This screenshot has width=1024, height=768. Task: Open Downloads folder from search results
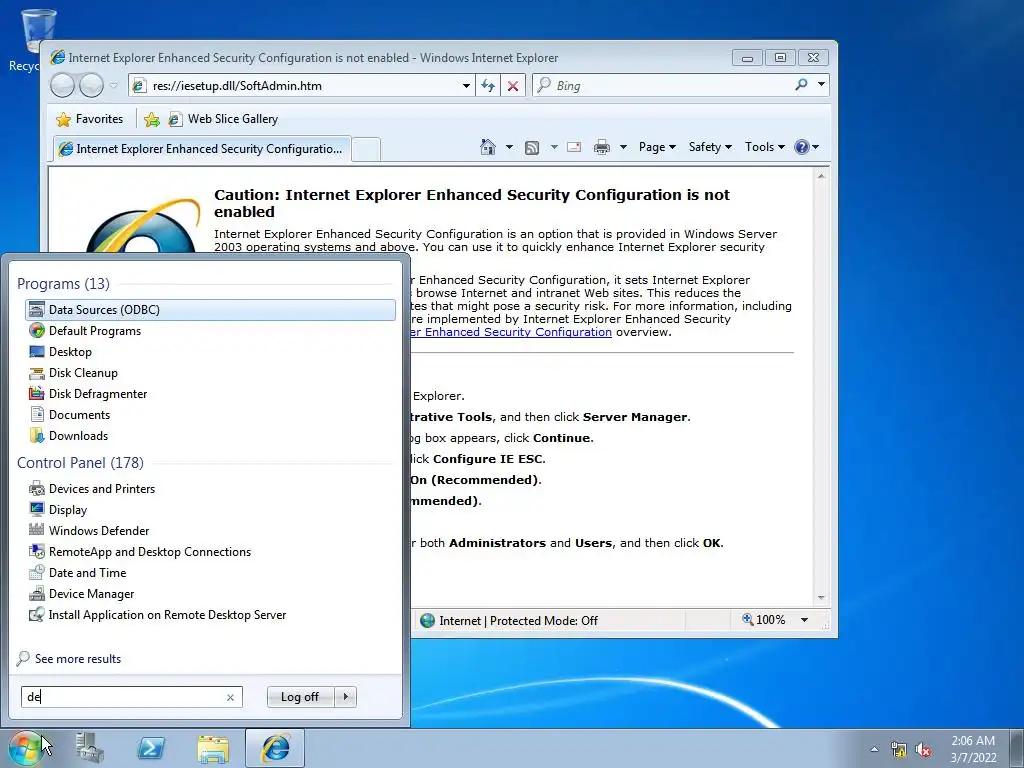click(x=210, y=435)
